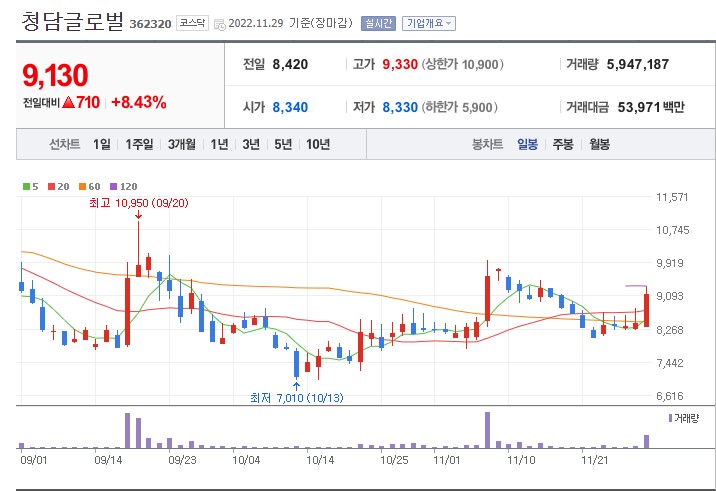Click the 코스닥 market badge
Screen dimensions: 716x491
192,23
